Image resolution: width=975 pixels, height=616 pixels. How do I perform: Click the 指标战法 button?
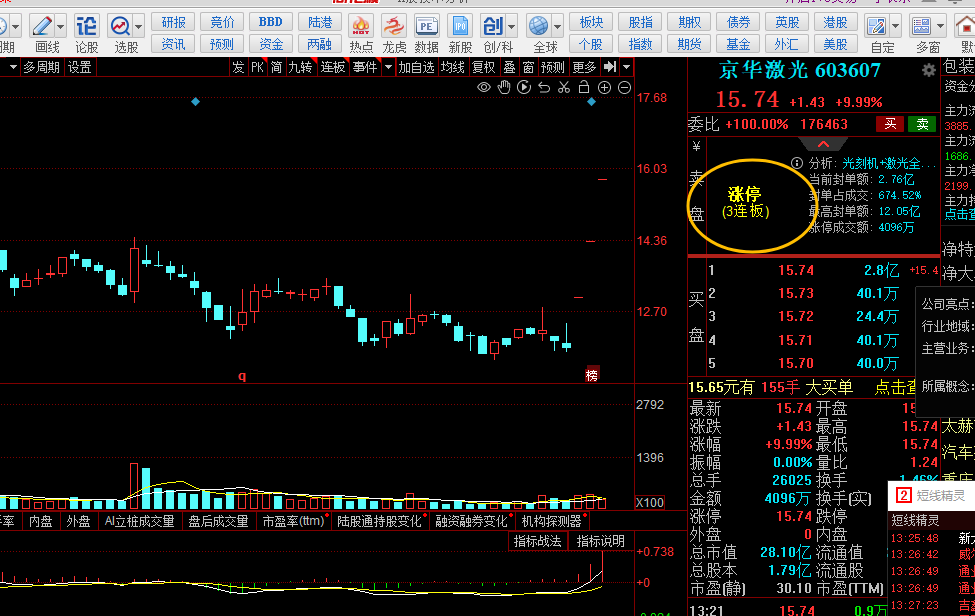click(537, 541)
